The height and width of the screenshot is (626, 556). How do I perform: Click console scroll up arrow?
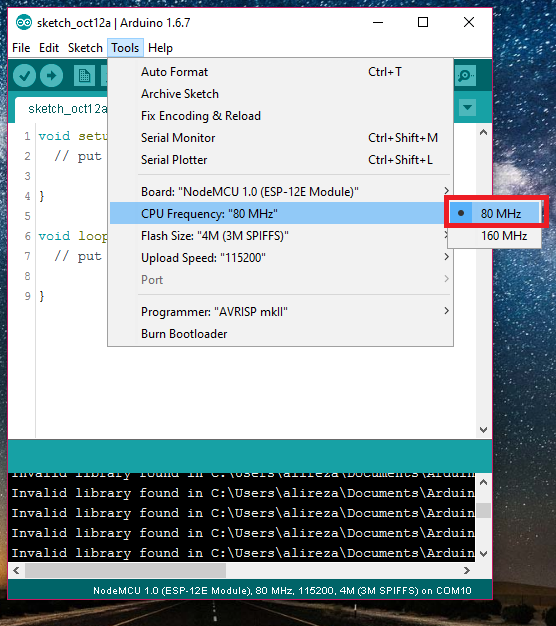(x=483, y=482)
